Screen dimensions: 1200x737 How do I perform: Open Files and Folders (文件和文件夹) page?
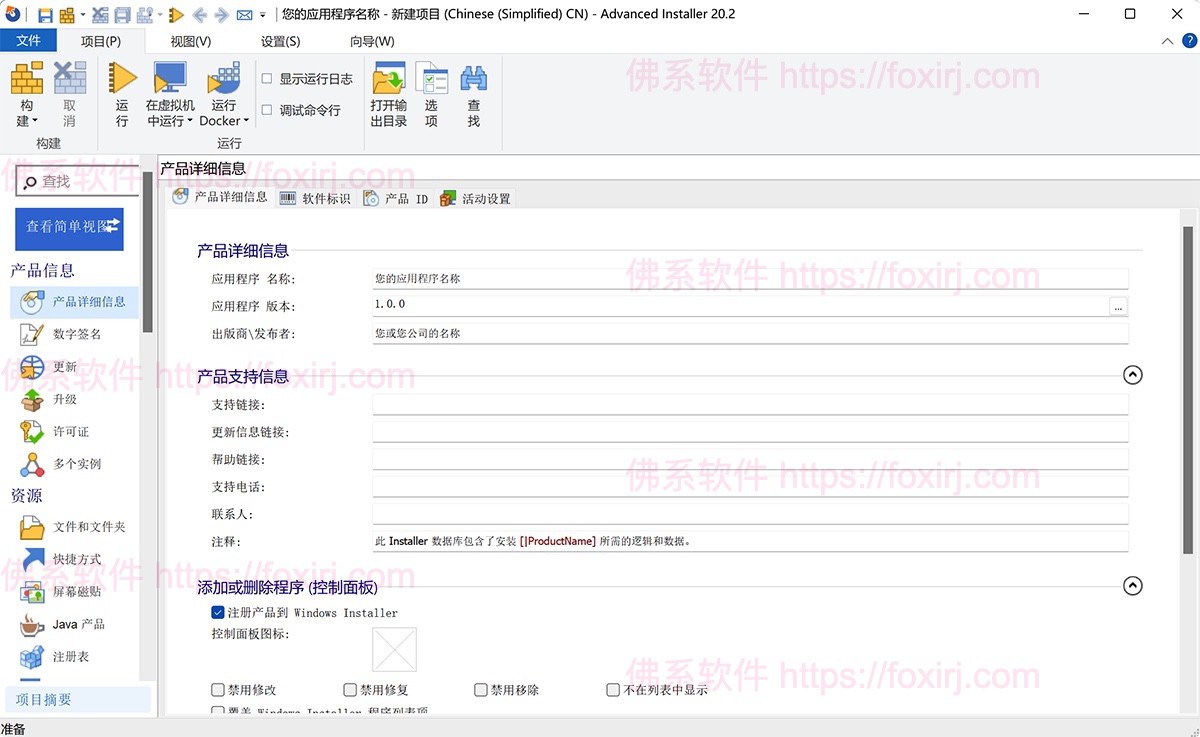pos(88,527)
